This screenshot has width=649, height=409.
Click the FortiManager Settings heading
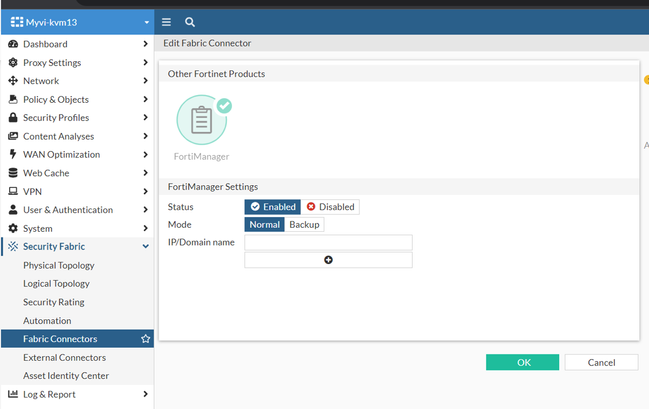click(213, 187)
